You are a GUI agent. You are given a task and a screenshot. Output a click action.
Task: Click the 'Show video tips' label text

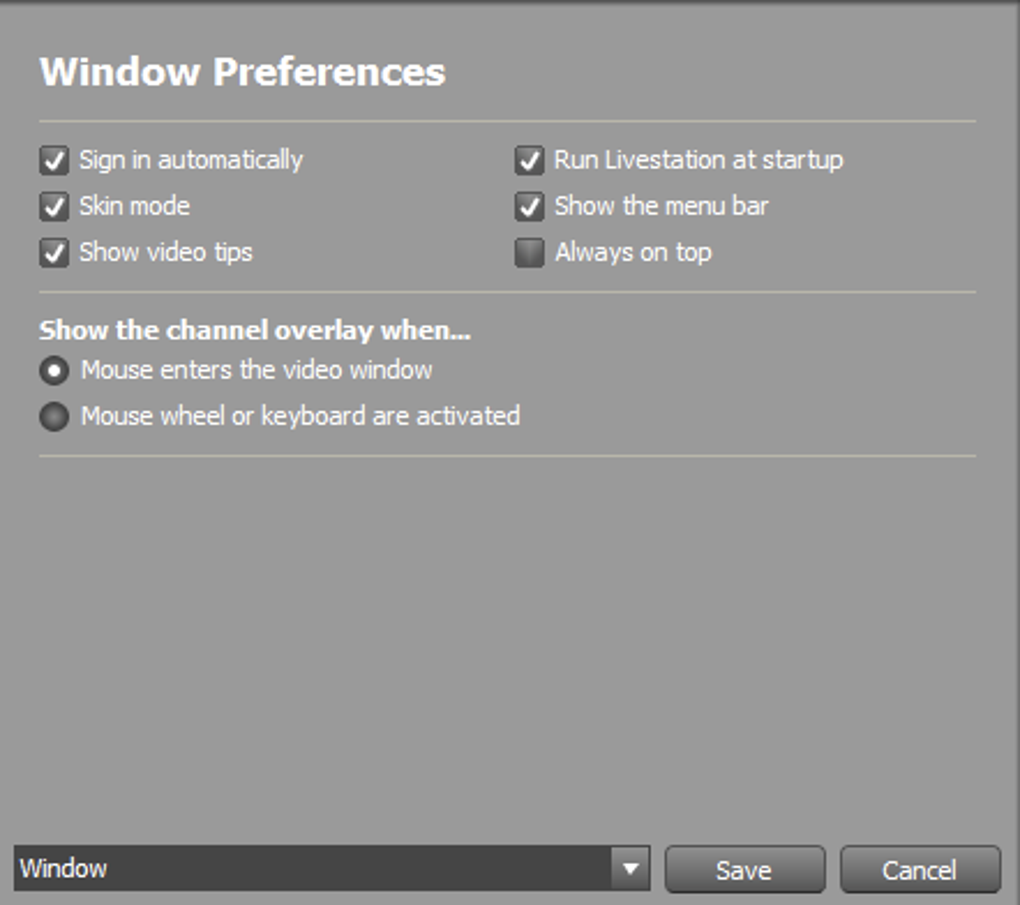point(166,253)
